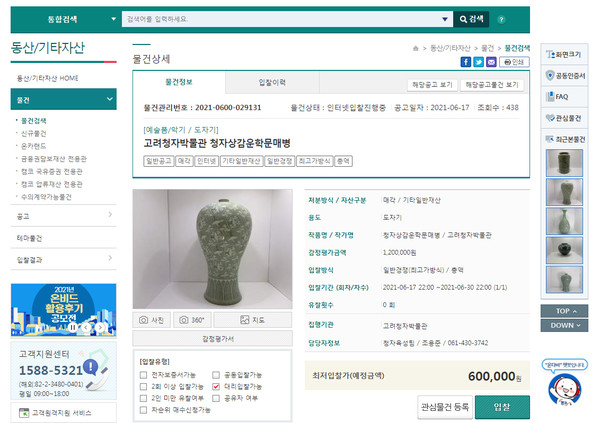
Task: Open the 감정평가서 appraisal document
Action: click(x=213, y=339)
